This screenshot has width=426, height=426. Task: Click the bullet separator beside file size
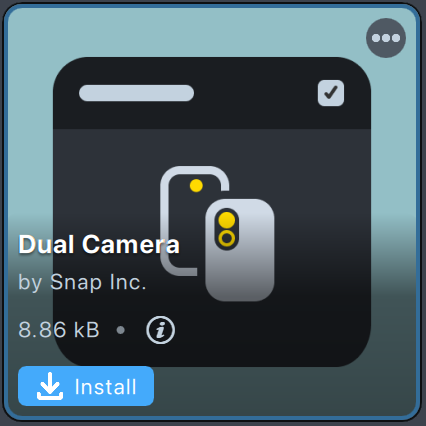121,330
